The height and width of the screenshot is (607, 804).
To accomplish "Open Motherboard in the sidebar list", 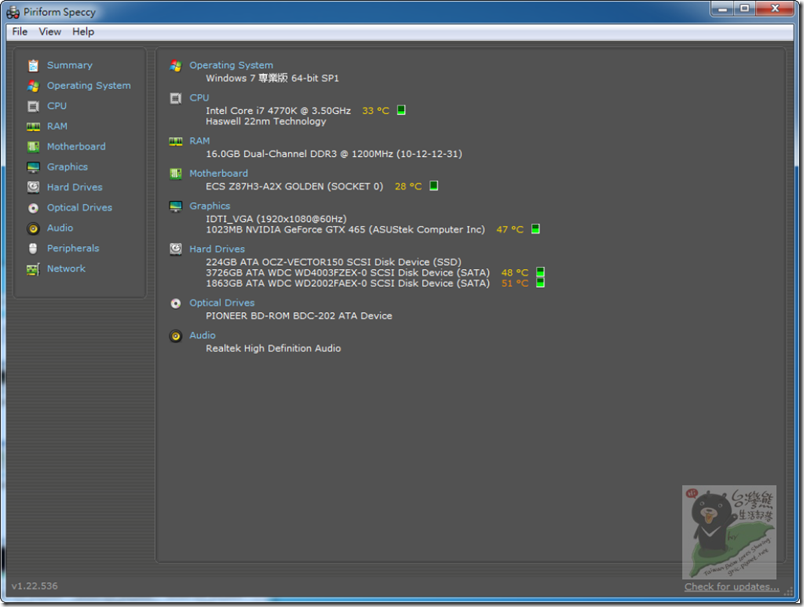I will (x=76, y=147).
